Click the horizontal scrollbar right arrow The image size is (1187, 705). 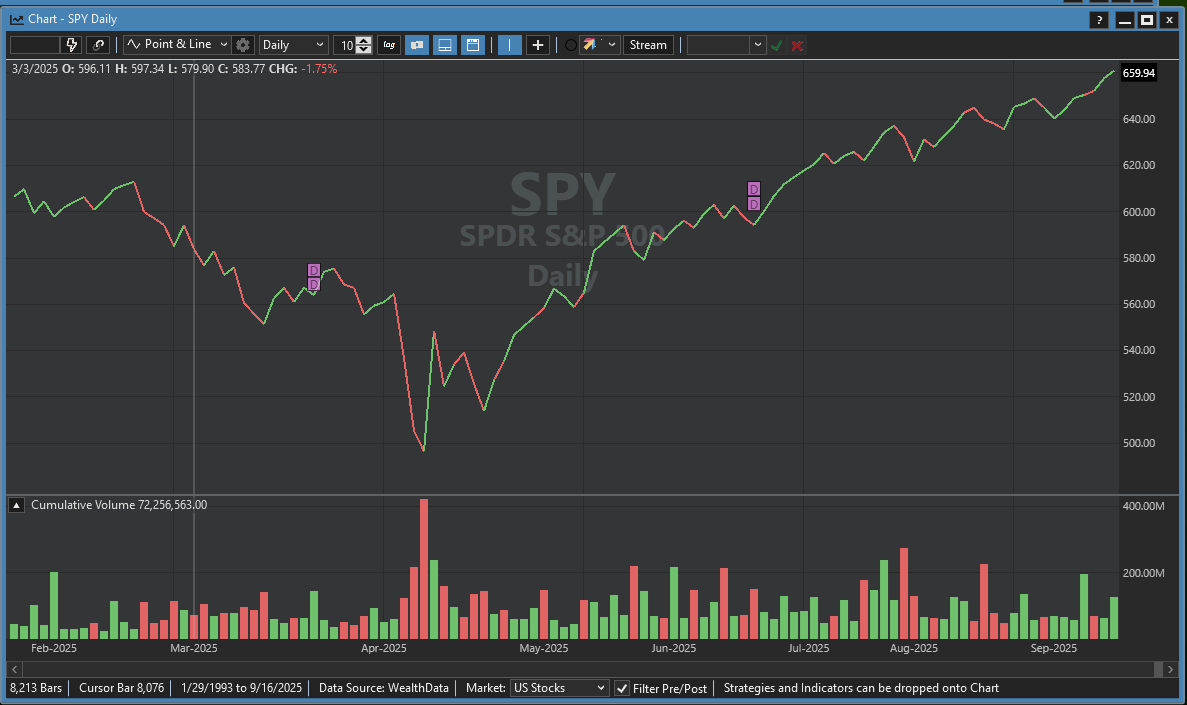coord(1171,669)
